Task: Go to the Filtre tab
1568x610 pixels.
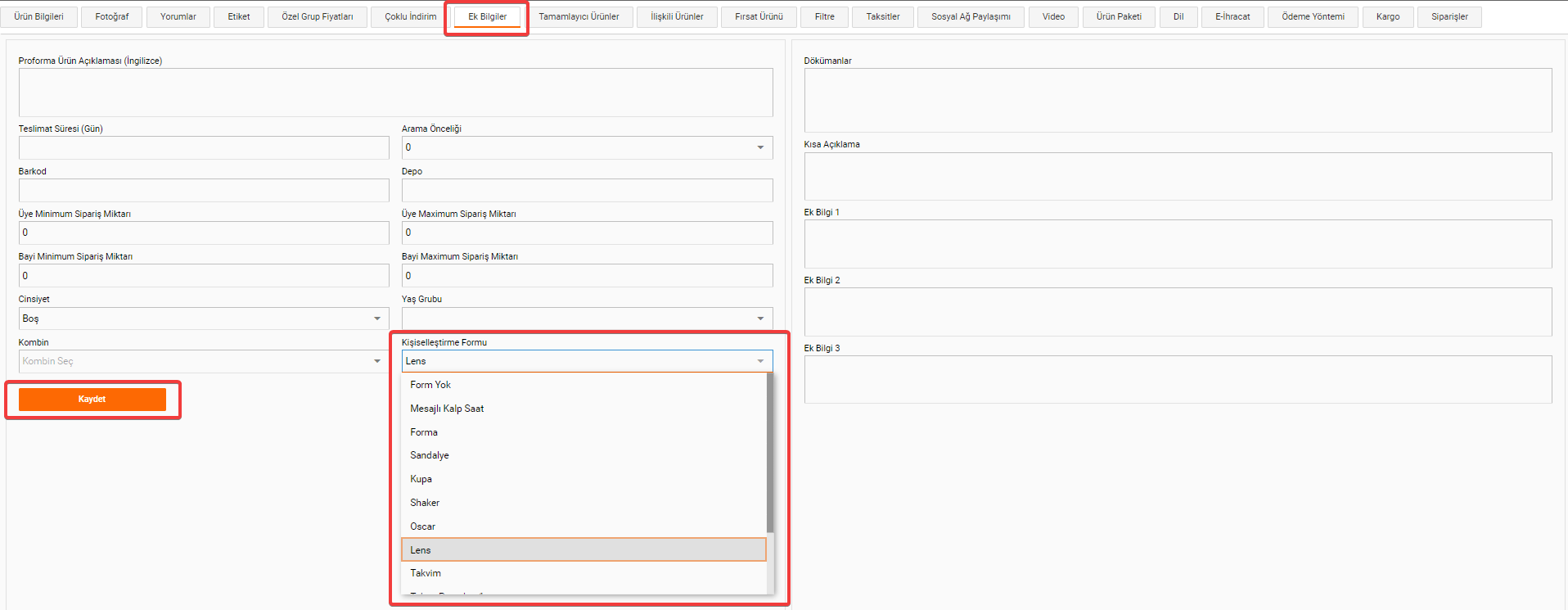Action: pos(825,16)
